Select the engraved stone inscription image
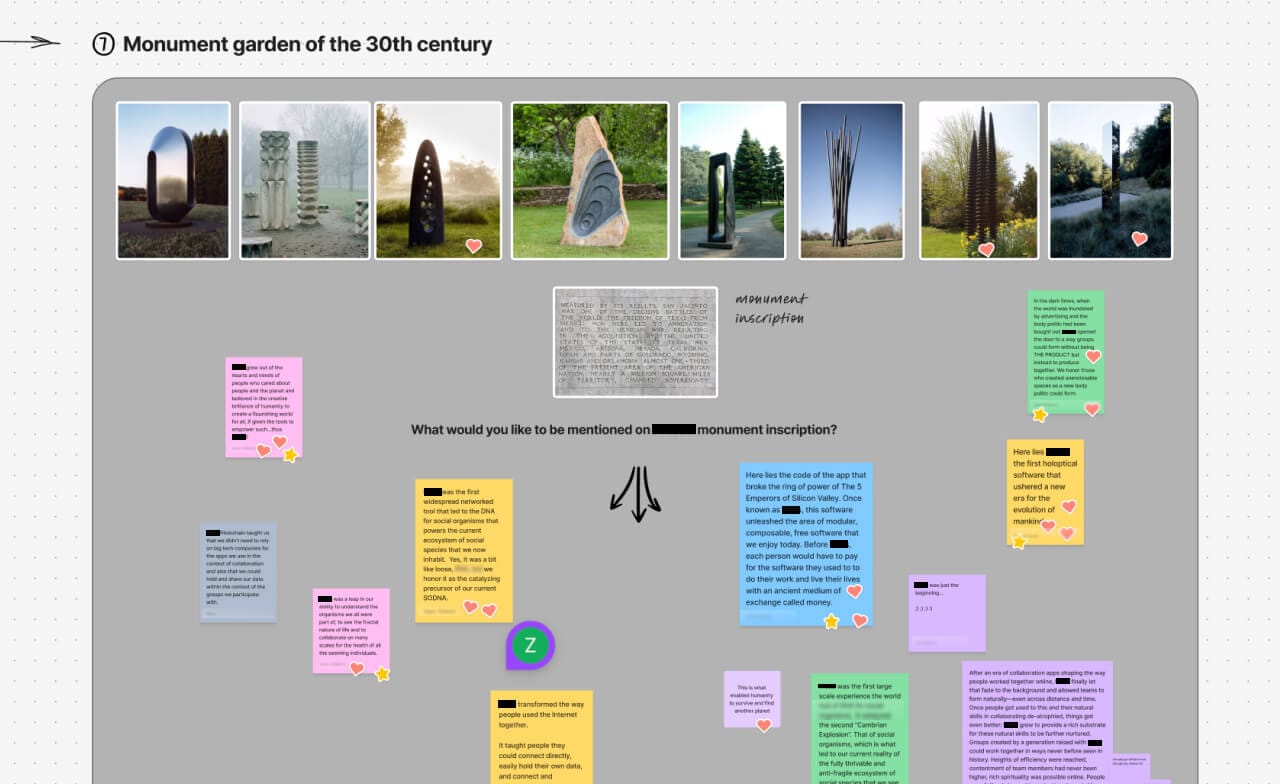This screenshot has height=784, width=1280. pos(635,342)
